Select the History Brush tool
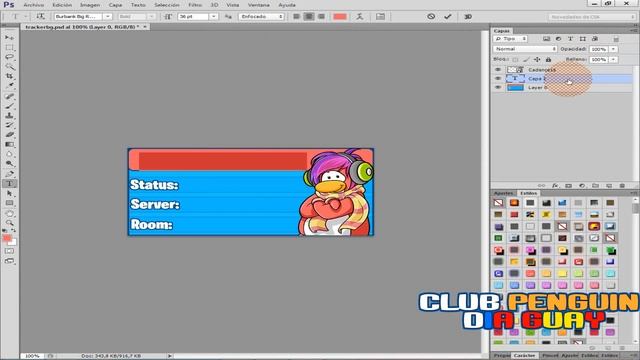This screenshot has width=640, height=360. [x=9, y=125]
